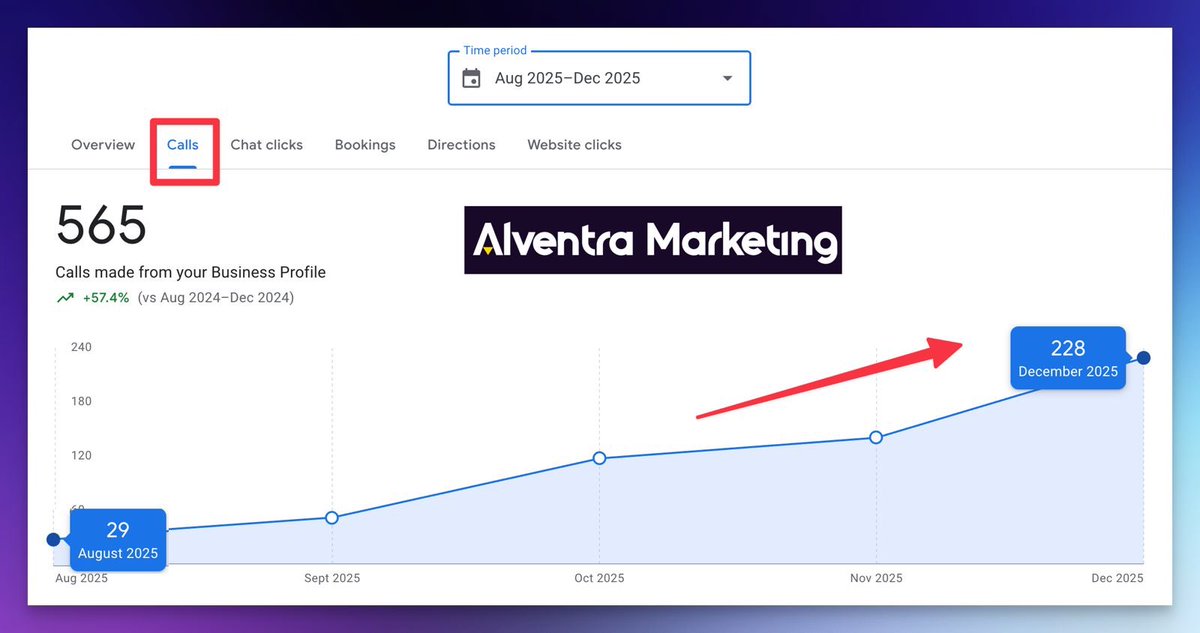Switch to the Directions tab

coord(461,145)
